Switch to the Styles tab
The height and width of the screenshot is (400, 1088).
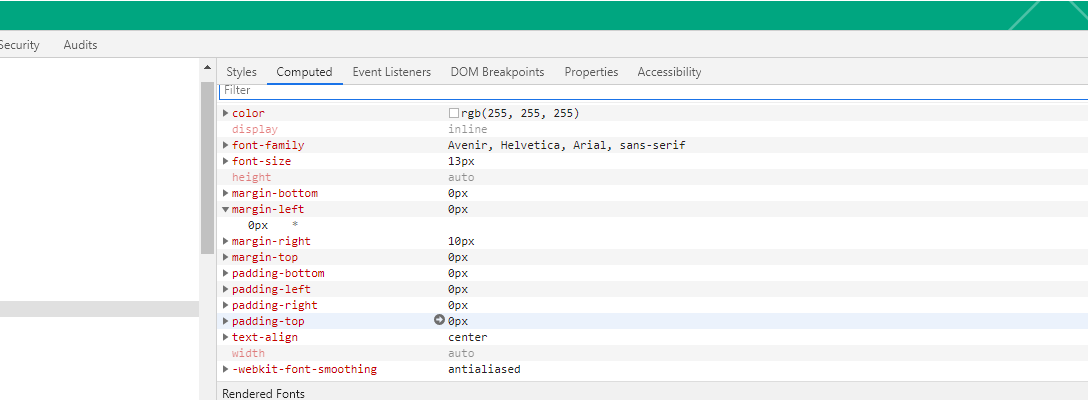(x=241, y=72)
